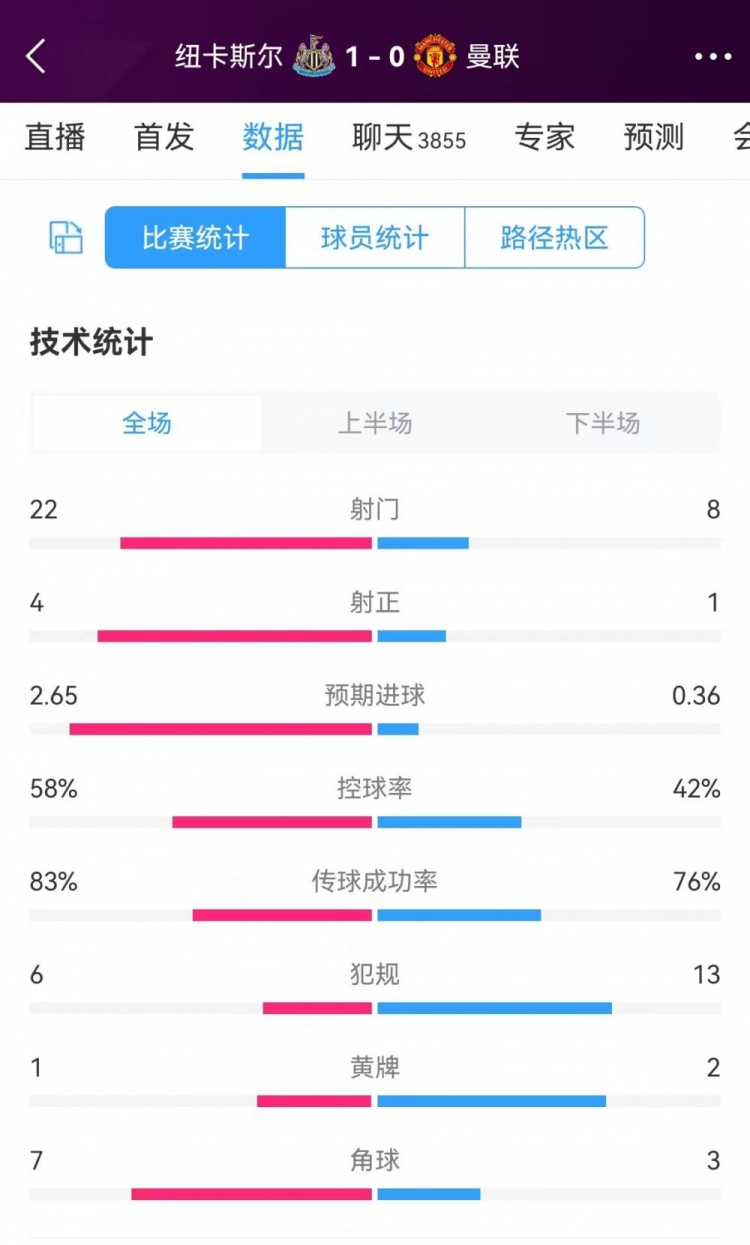Open the 聊天 chat tab
Image resolution: width=750 pixels, height=1245 pixels.
point(409,137)
